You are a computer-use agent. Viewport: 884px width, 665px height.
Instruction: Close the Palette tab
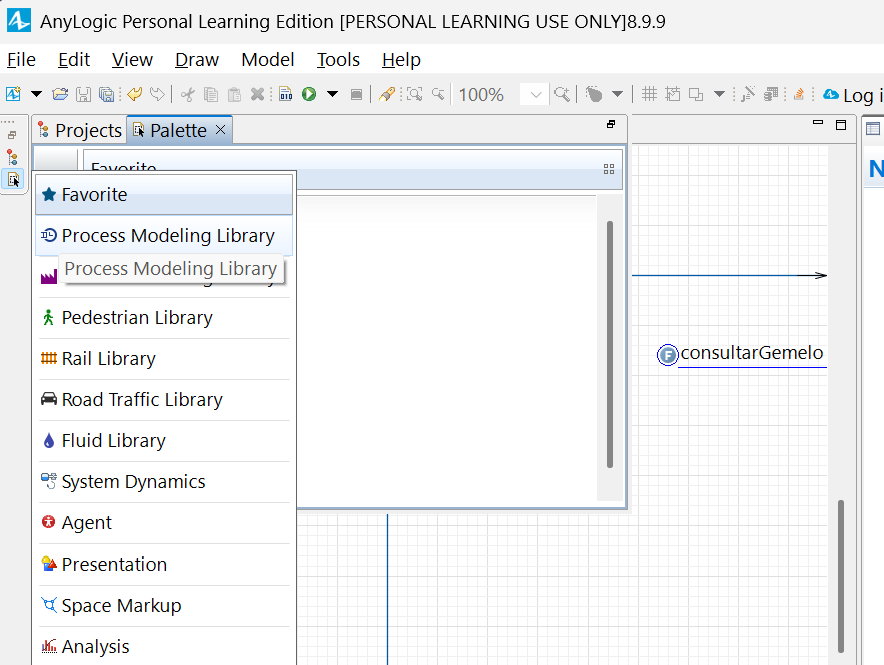pyautogui.click(x=221, y=130)
